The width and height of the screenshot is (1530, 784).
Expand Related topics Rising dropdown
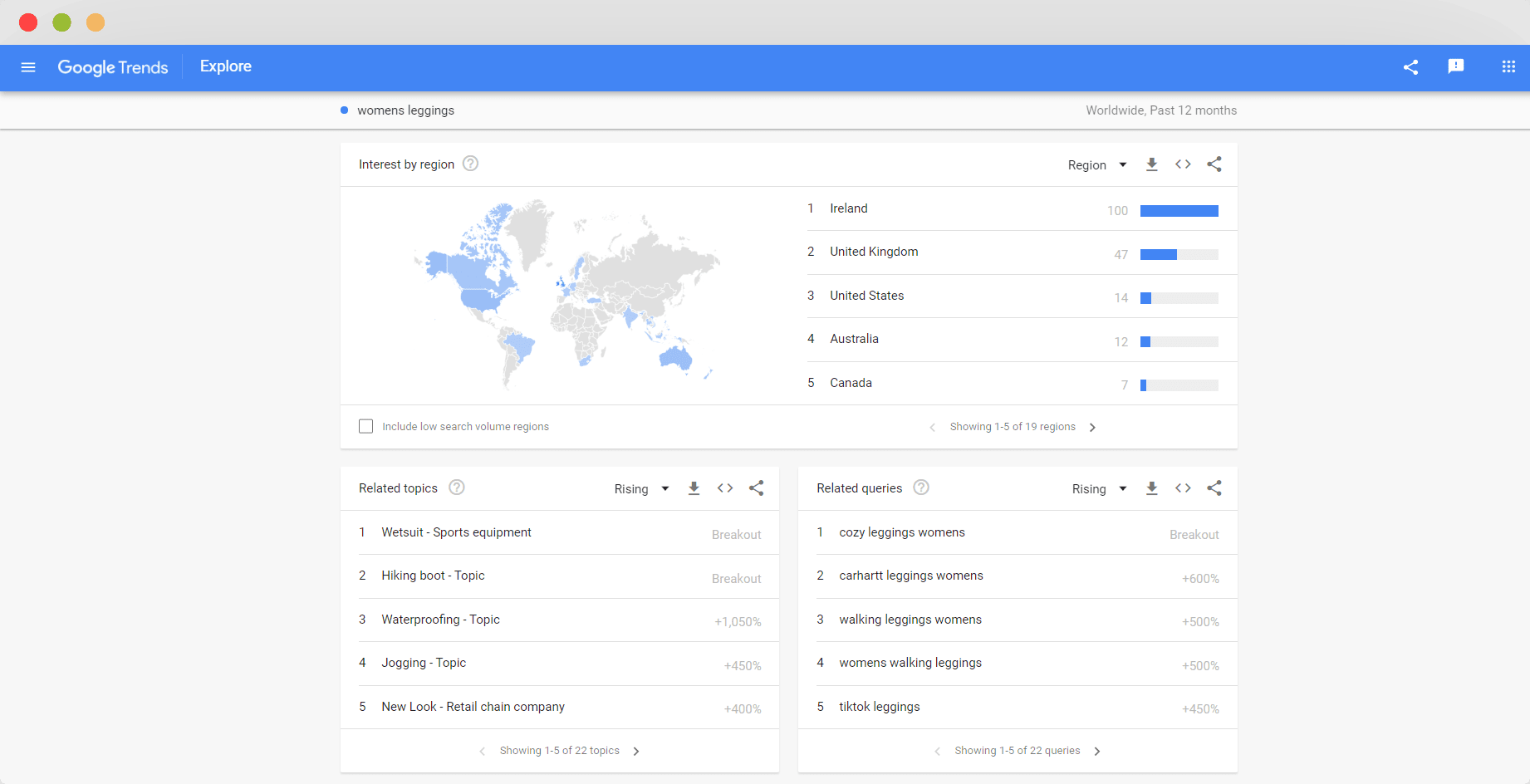pyautogui.click(x=641, y=488)
